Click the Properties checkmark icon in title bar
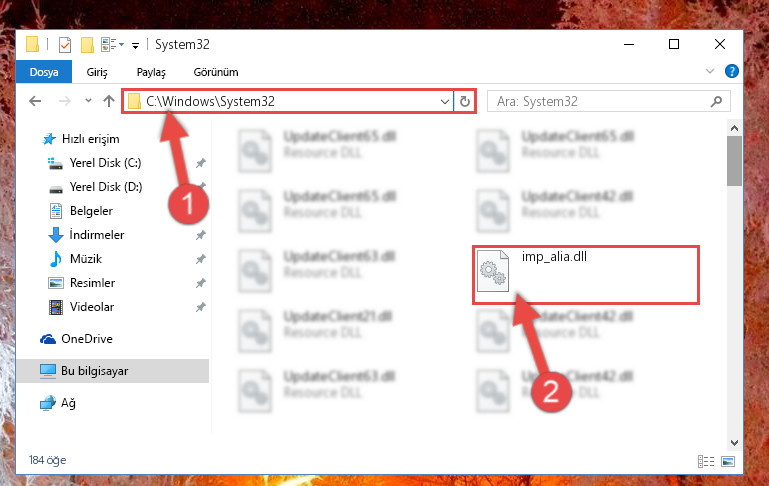Image resolution: width=769 pixels, height=486 pixels. 65,45
